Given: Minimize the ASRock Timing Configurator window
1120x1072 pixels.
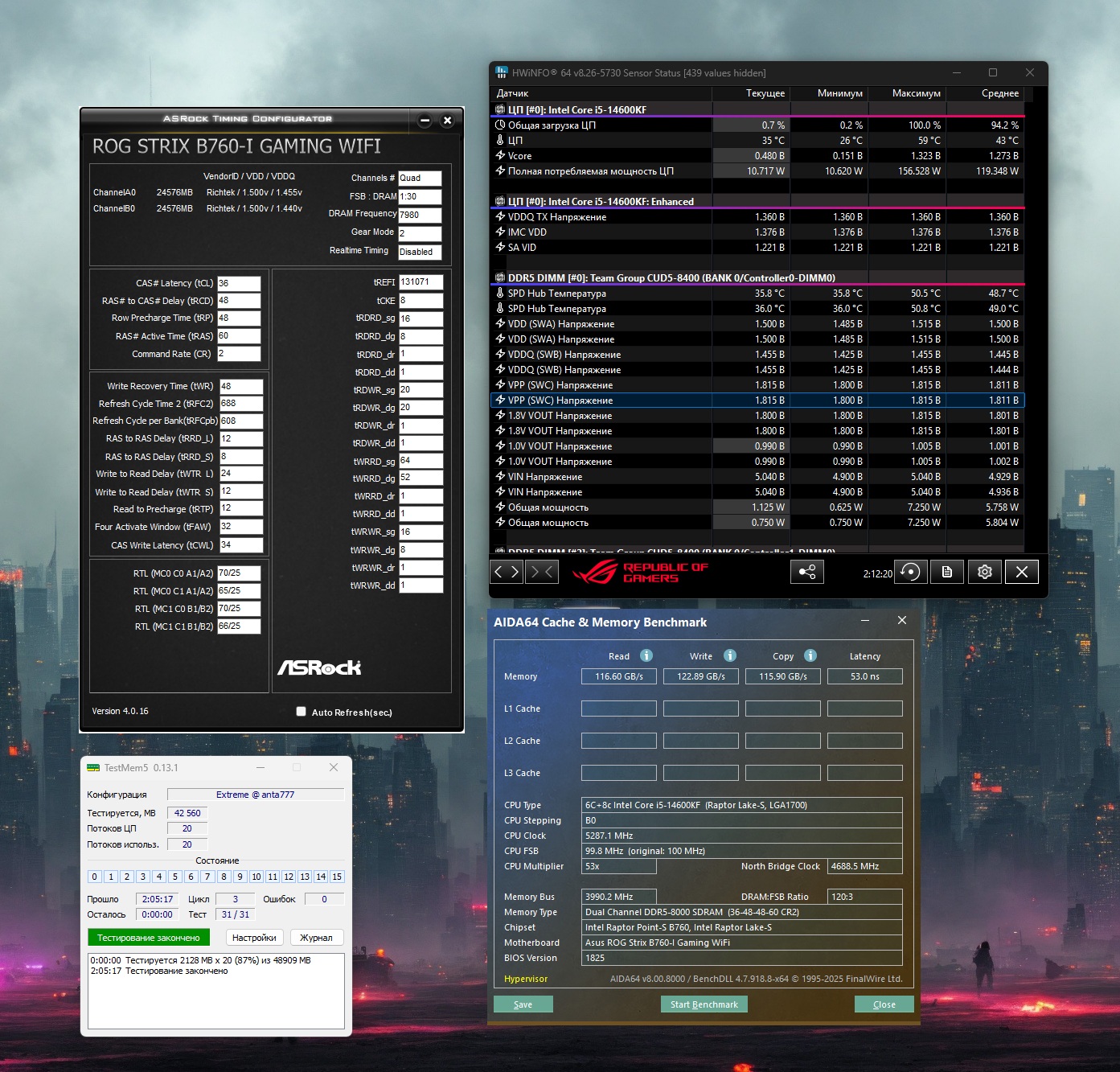Looking at the screenshot, I should pos(425,121).
